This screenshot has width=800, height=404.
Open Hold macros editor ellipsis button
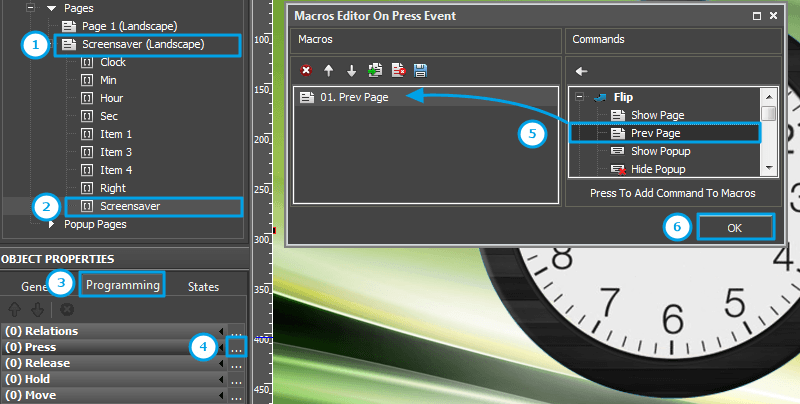pyautogui.click(x=236, y=380)
